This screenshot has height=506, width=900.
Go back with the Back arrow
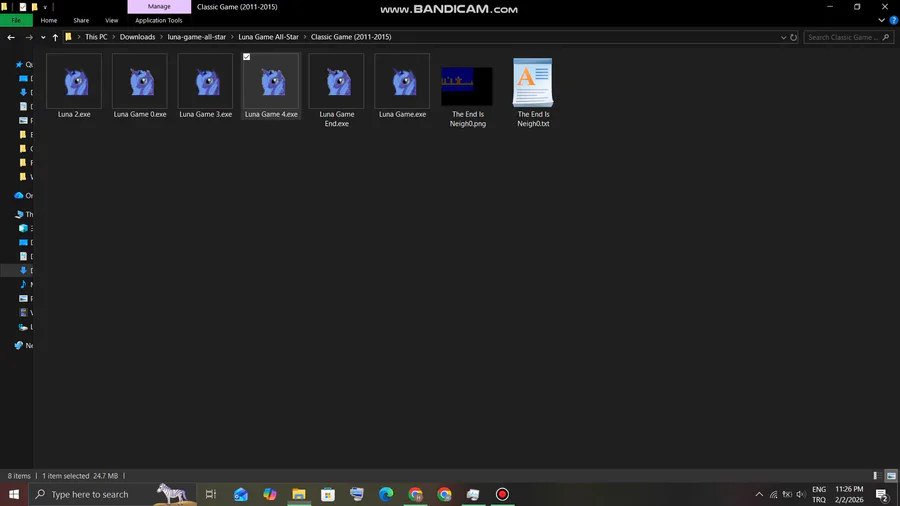click(11, 37)
